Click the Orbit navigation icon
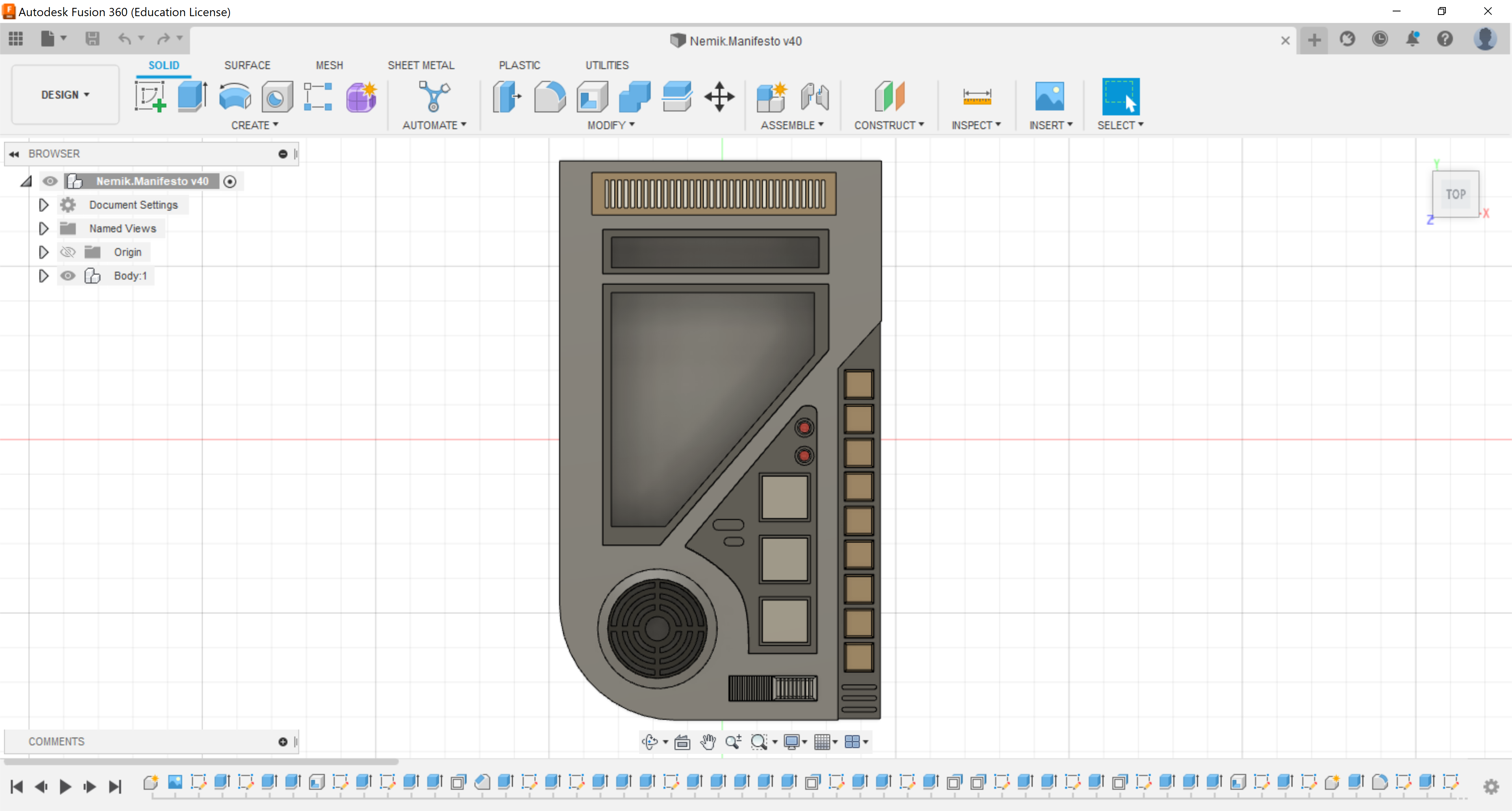 click(x=650, y=742)
